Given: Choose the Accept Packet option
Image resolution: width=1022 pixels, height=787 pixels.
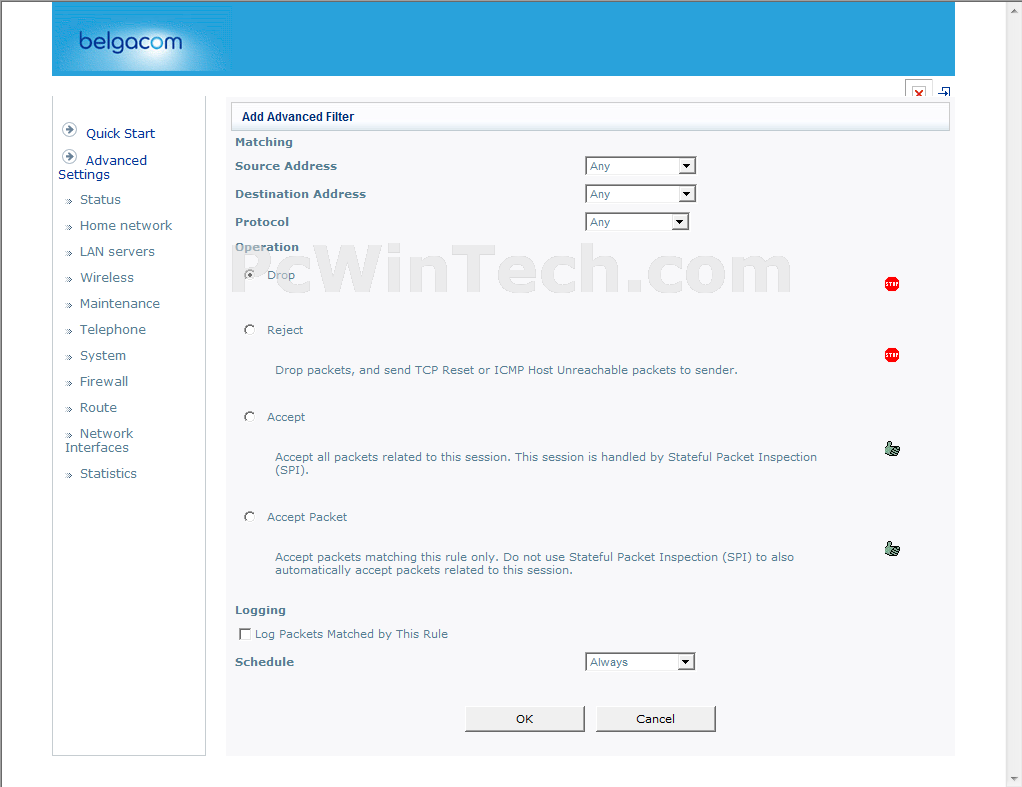Looking at the screenshot, I should point(250,517).
